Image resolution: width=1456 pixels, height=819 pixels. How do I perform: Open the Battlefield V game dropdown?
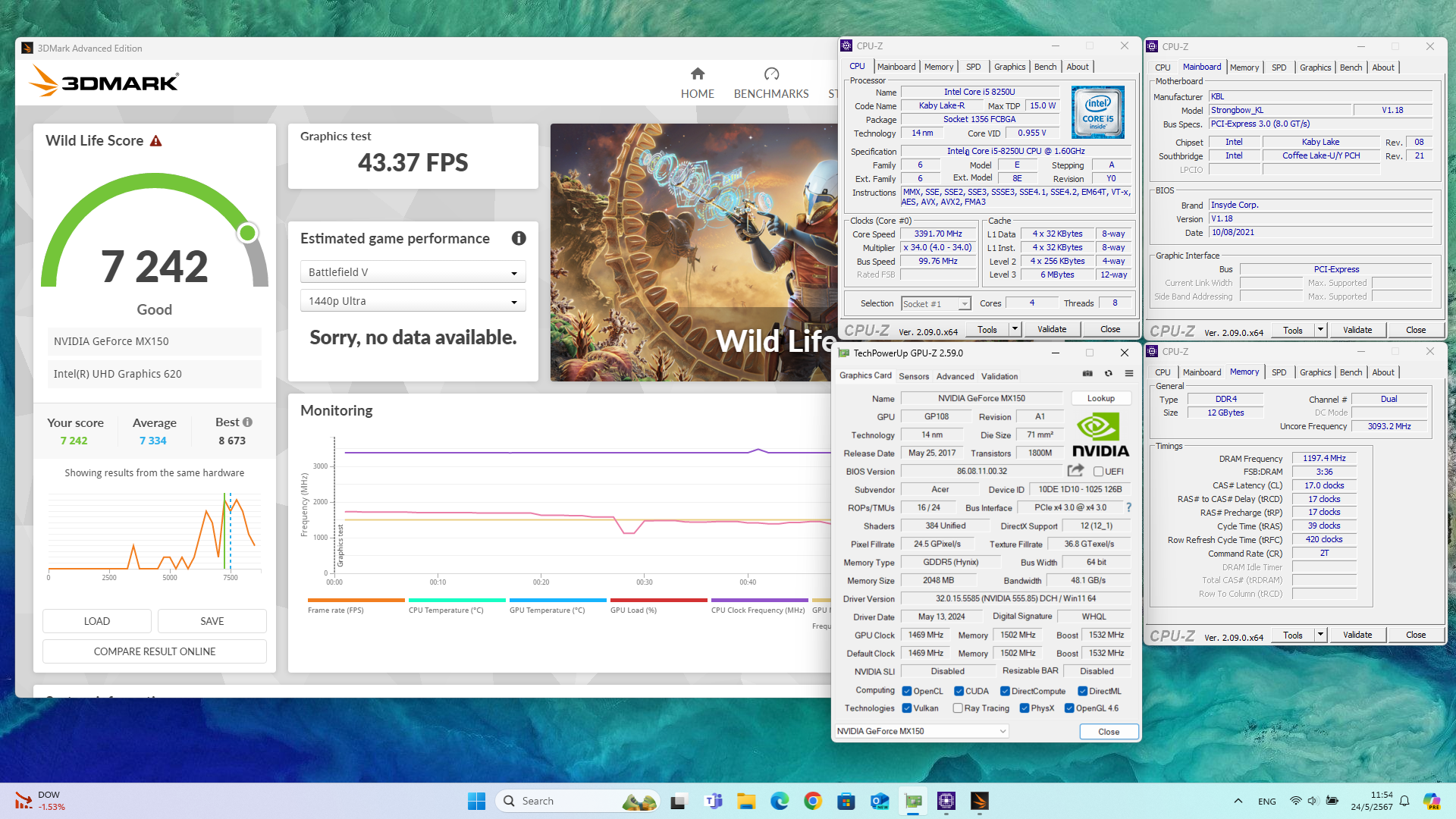[413, 272]
